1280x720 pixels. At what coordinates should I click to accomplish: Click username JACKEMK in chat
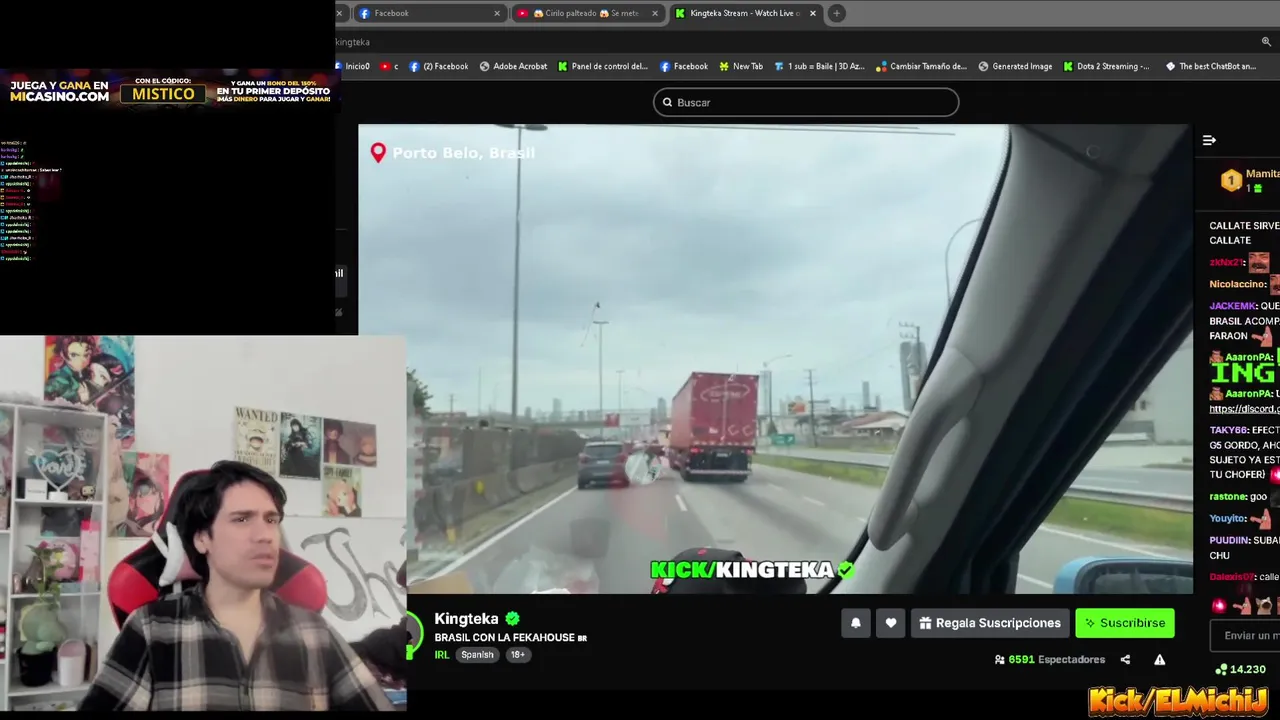1233,306
